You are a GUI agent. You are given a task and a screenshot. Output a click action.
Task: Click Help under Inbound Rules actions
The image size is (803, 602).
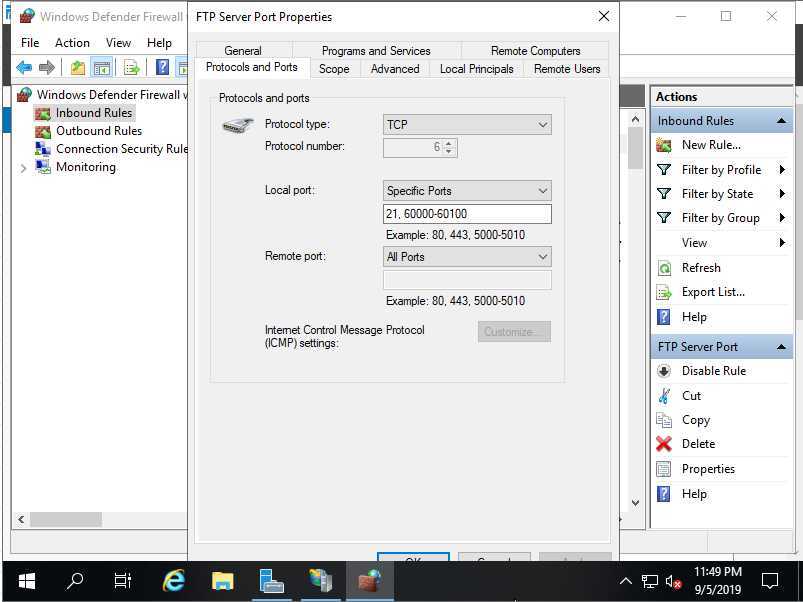(694, 317)
